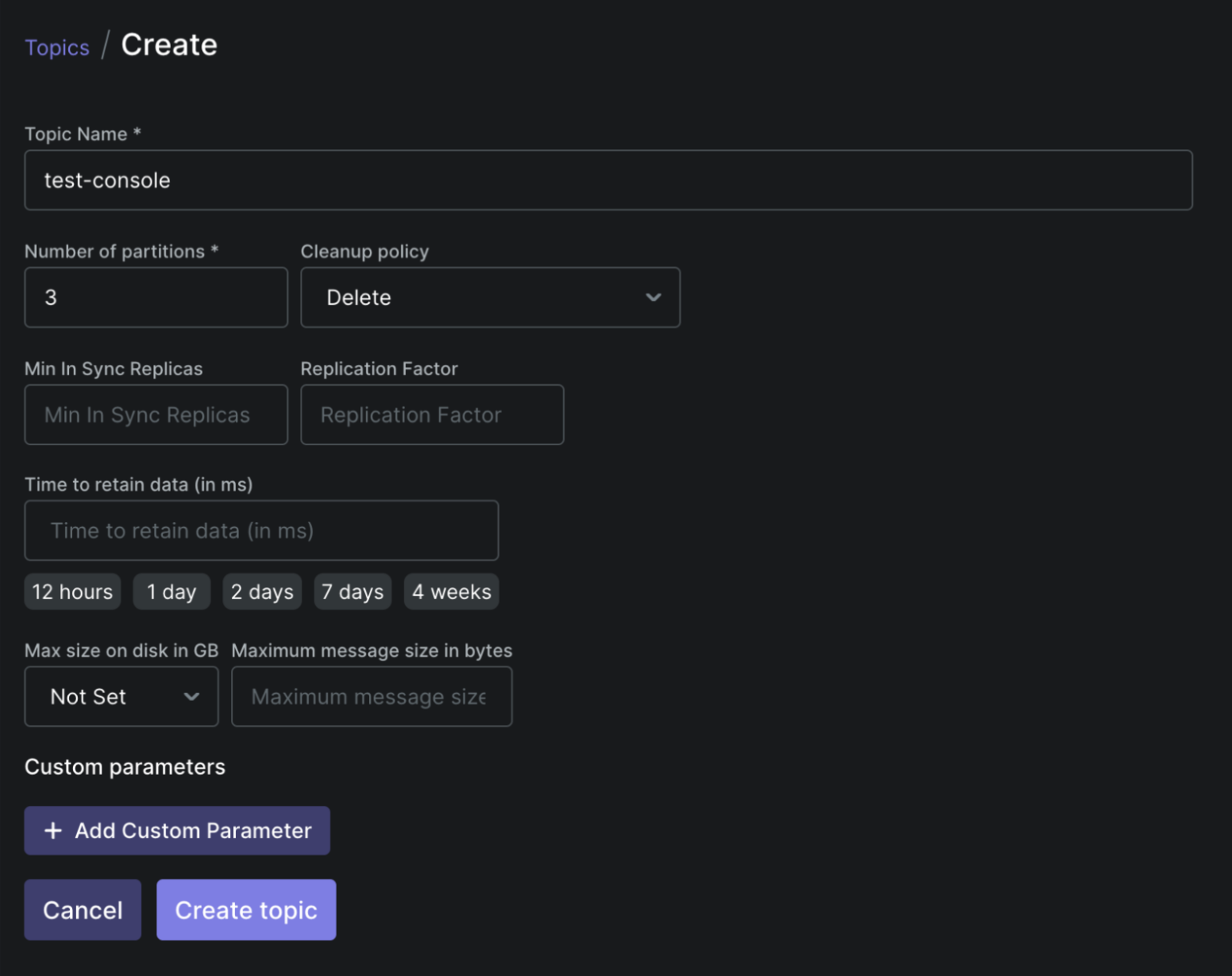
Task: Pick the 2 days retention preset
Action: click(x=262, y=592)
